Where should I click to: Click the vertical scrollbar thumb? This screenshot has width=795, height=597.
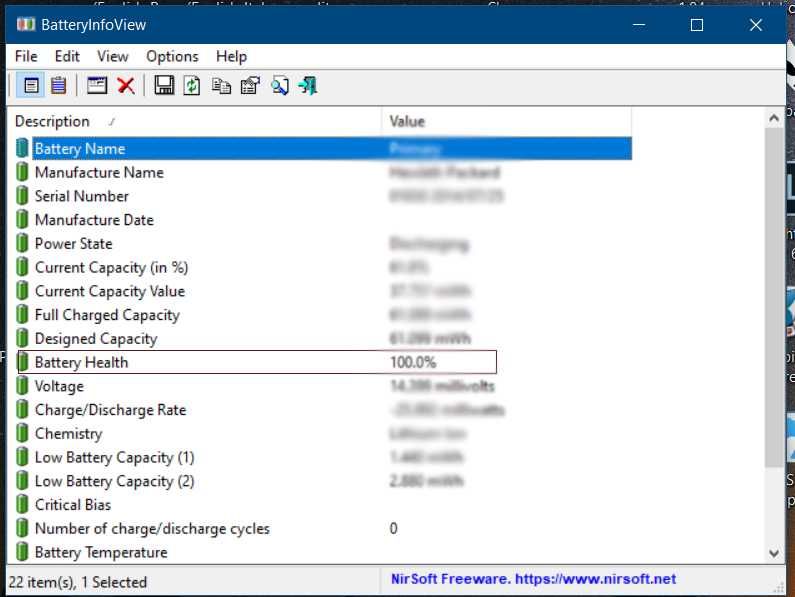pyautogui.click(x=774, y=297)
